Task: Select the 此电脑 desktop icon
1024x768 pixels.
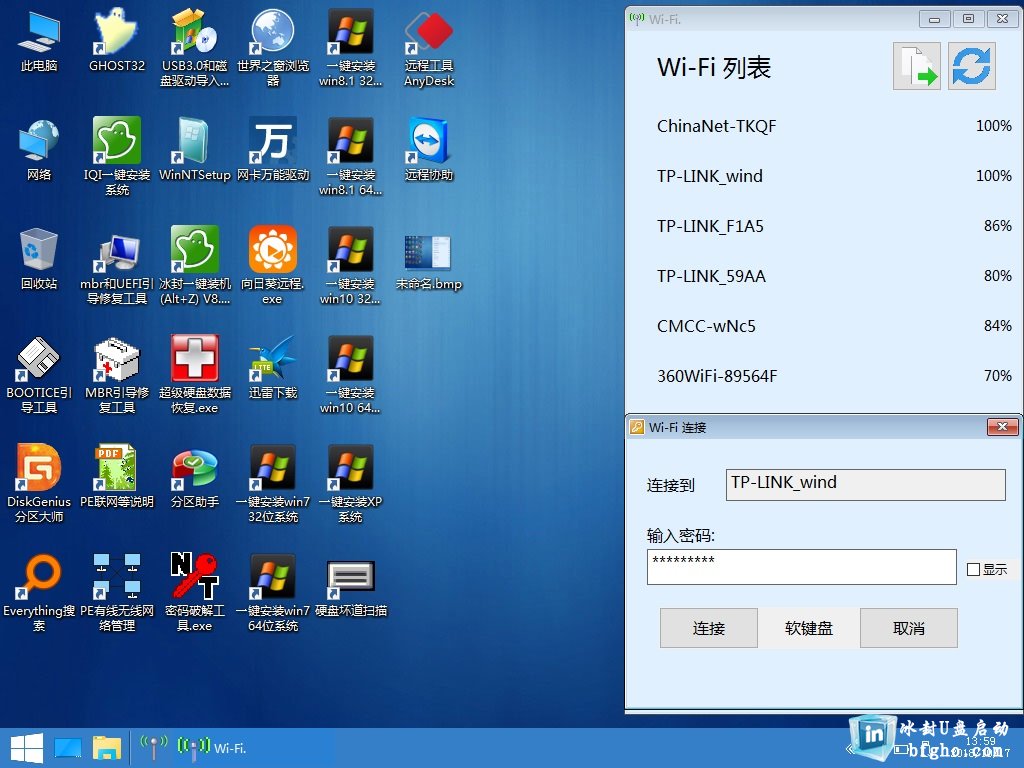Action: click(39, 41)
